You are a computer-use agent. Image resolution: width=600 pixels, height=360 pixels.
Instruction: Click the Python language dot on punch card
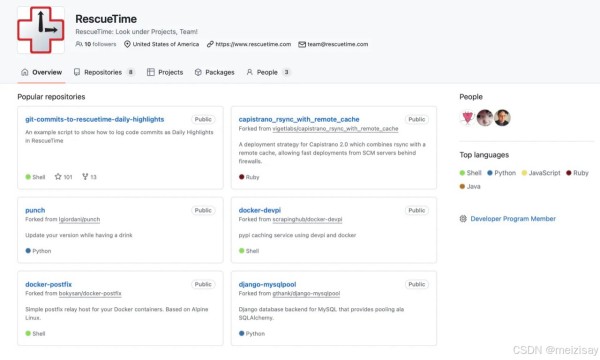pos(28,251)
